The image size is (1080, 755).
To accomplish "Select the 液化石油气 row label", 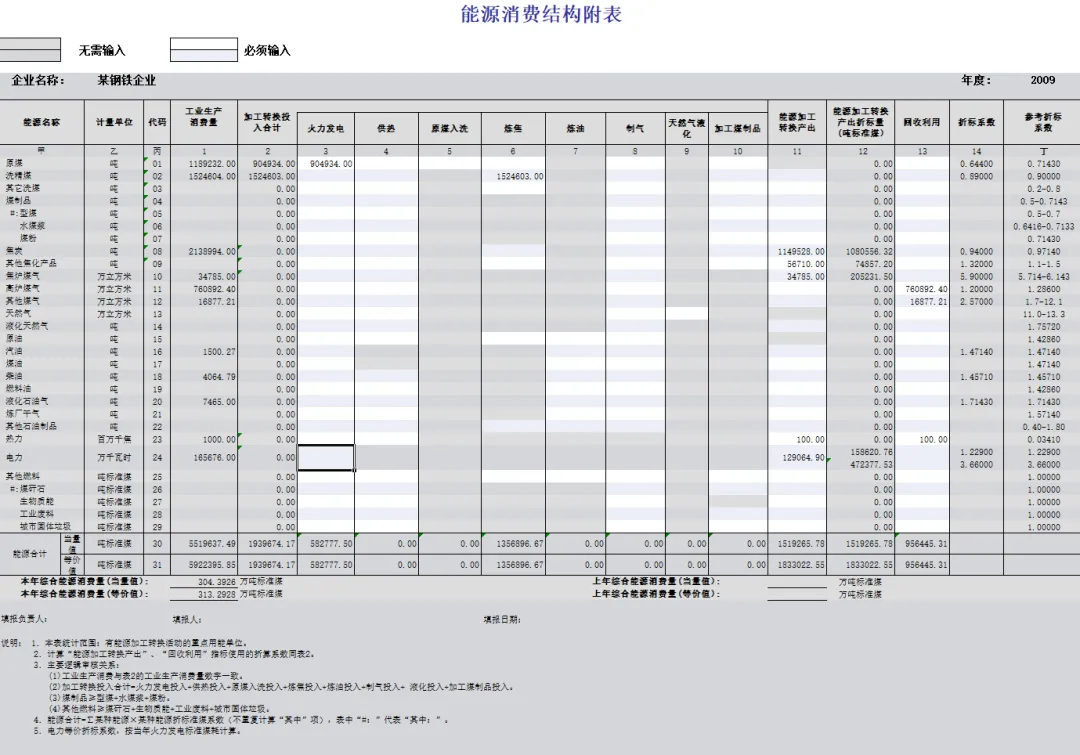I will pos(27,401).
